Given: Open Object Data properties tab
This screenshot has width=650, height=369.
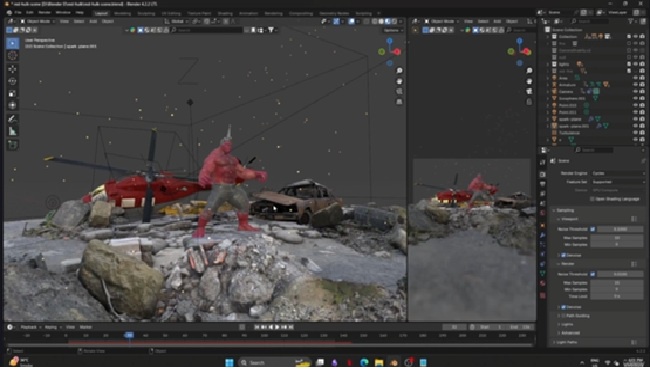Looking at the screenshot, I should [543, 274].
